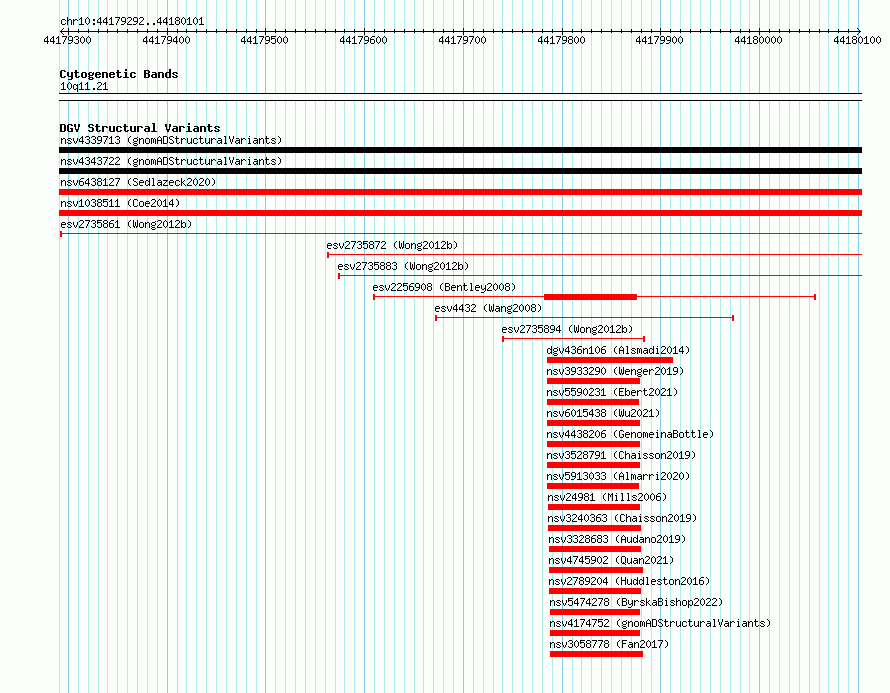Image resolution: width=890 pixels, height=693 pixels.
Task: Open variant nsv5913033 (Almarri2020) label
Action: [x=618, y=476]
